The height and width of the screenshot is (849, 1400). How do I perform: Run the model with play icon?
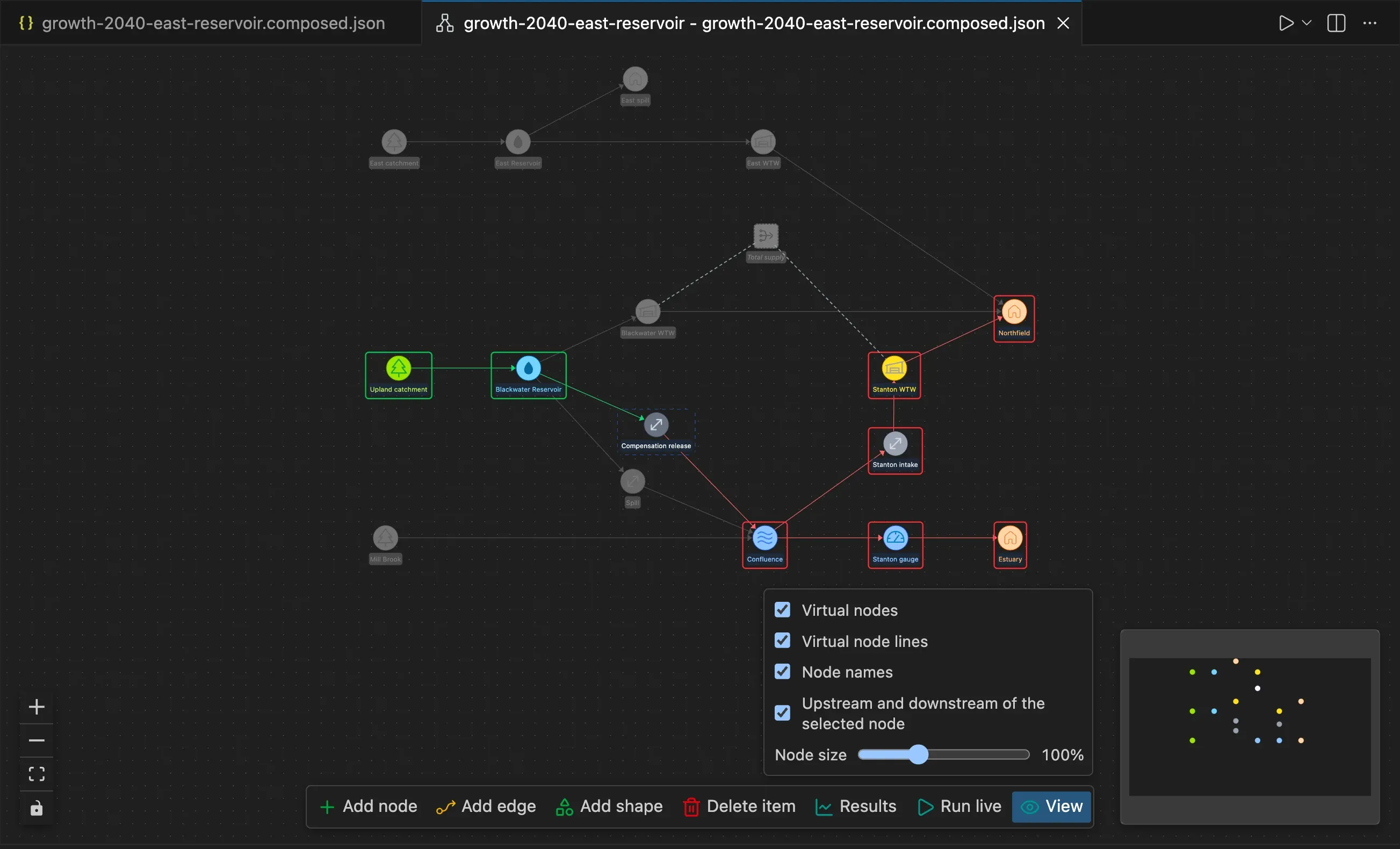click(x=1286, y=23)
